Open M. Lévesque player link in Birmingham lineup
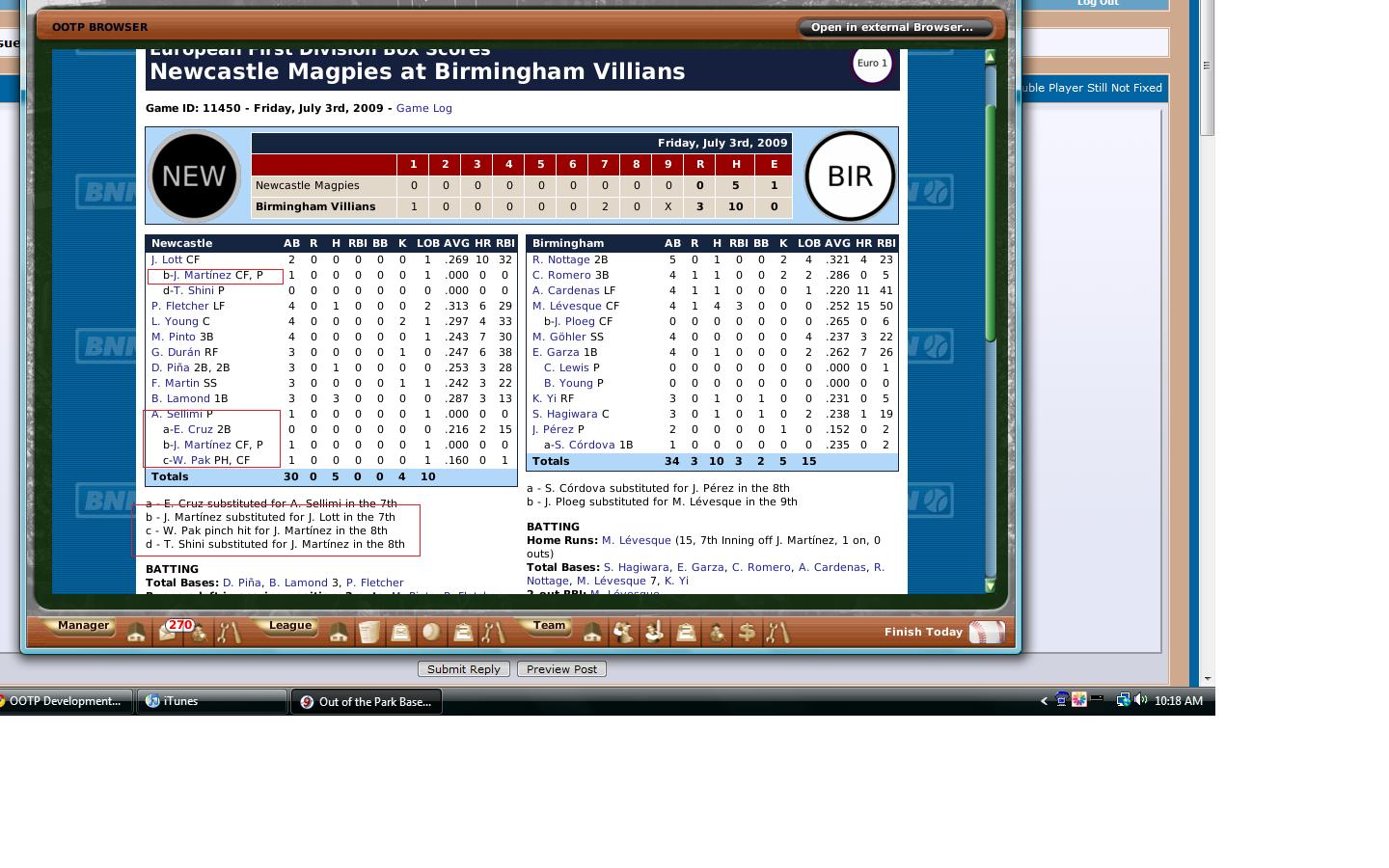The width and height of the screenshot is (1389, 868). pyautogui.click(x=566, y=306)
